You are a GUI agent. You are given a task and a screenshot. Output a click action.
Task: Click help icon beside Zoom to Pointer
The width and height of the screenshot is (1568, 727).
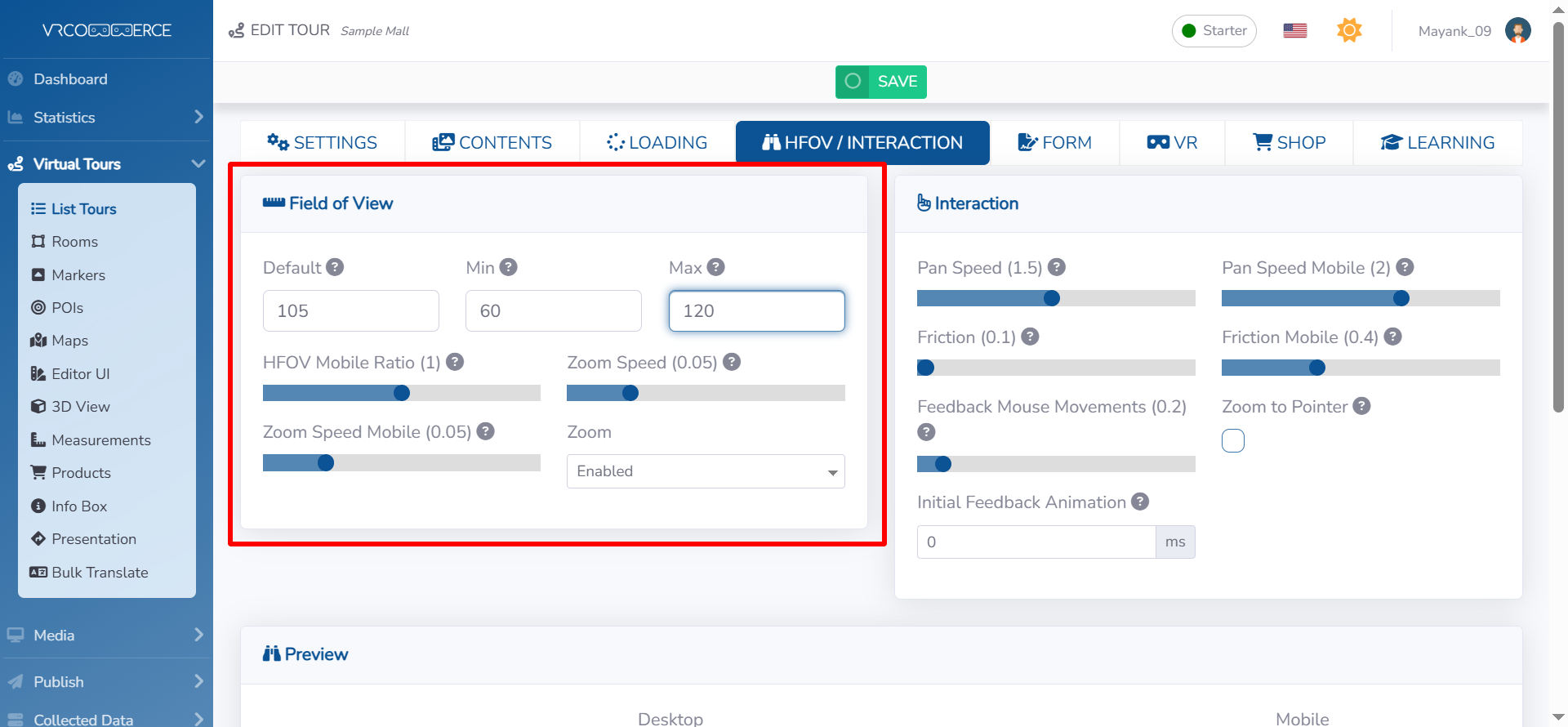pyautogui.click(x=1361, y=406)
